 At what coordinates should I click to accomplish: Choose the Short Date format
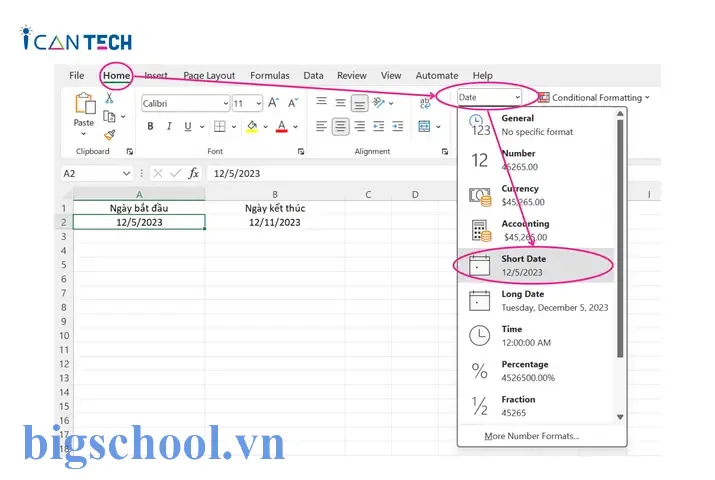pos(537,265)
